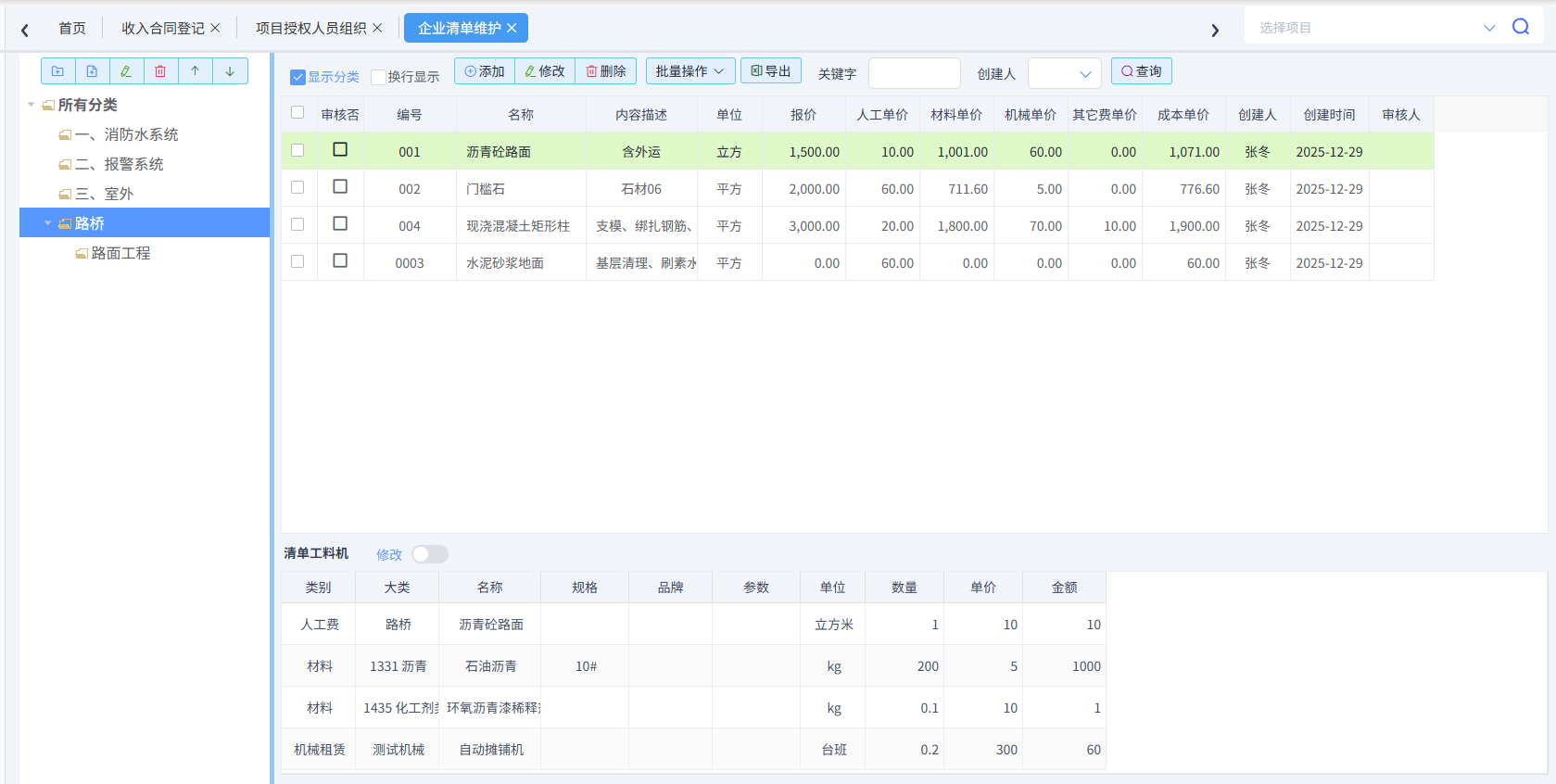Click the green pencil edit icon above tree
This screenshot has width=1556, height=784.
coord(126,71)
